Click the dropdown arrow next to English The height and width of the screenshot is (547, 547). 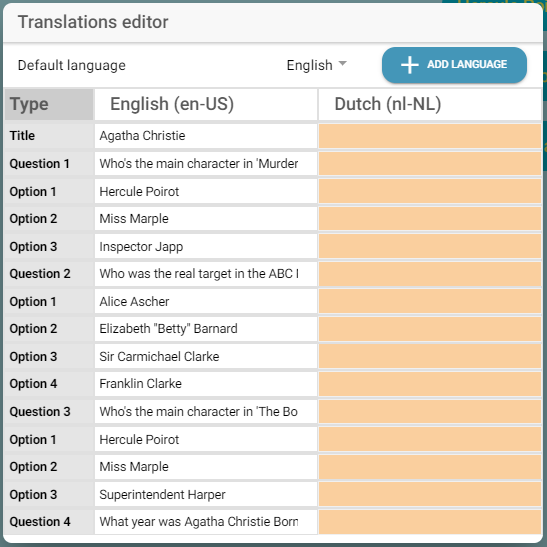pos(343,63)
